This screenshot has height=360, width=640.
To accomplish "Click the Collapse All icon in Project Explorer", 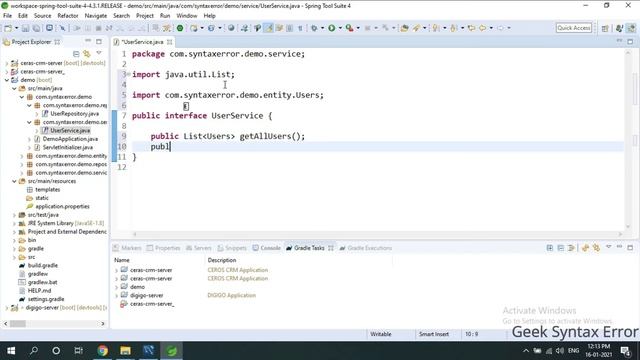I will pyautogui.click(x=76, y=53).
